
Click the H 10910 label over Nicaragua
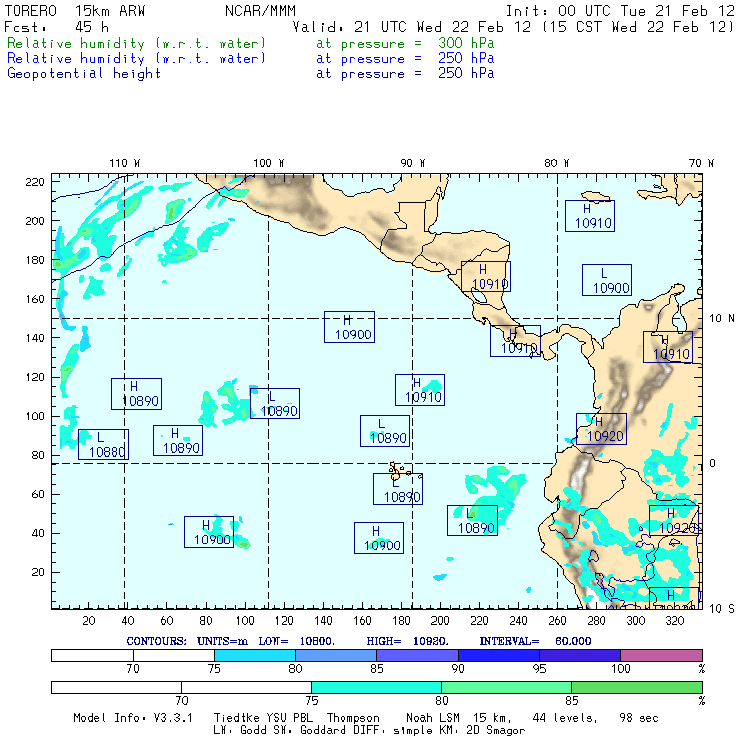[486, 277]
